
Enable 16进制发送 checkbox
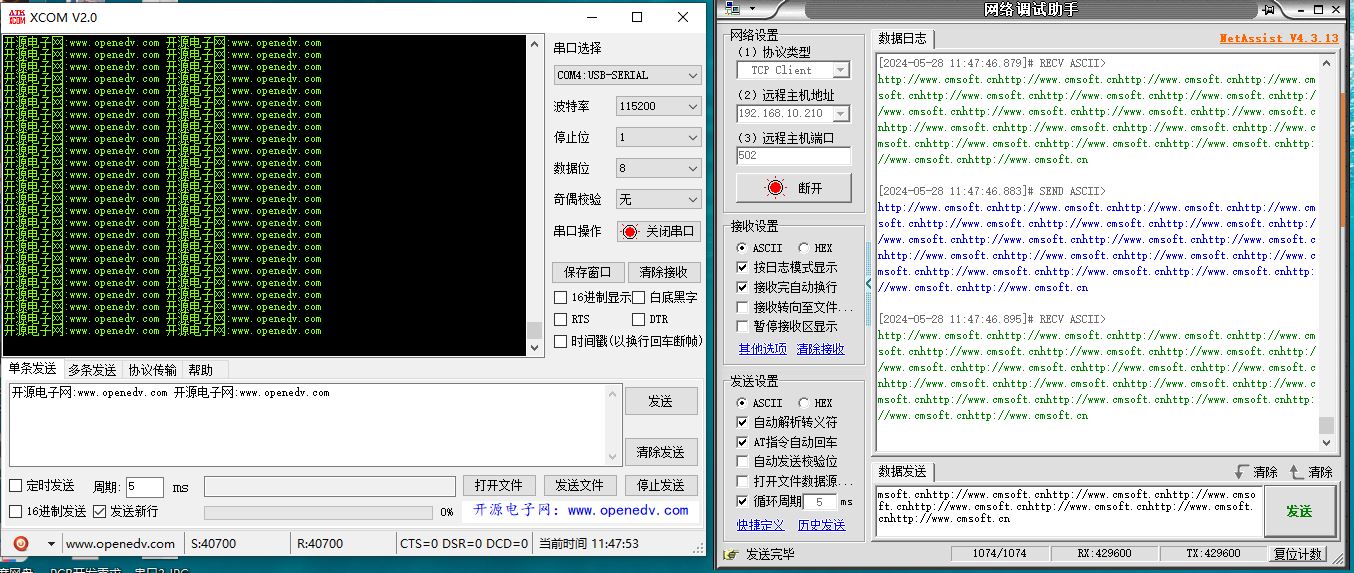pos(15,511)
